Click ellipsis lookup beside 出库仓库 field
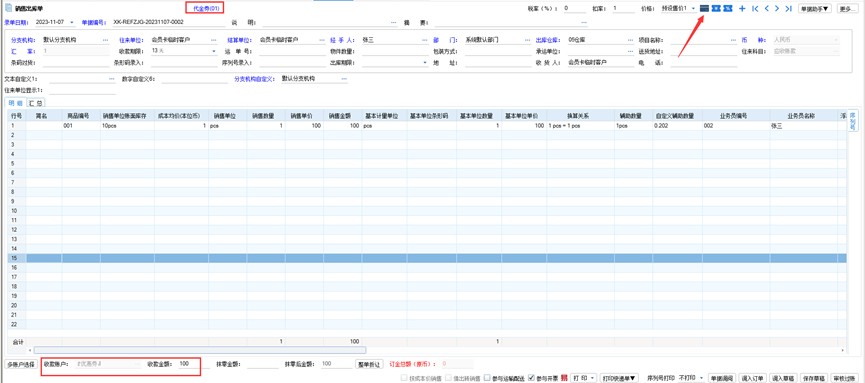The height and width of the screenshot is (383, 865). tap(631, 40)
